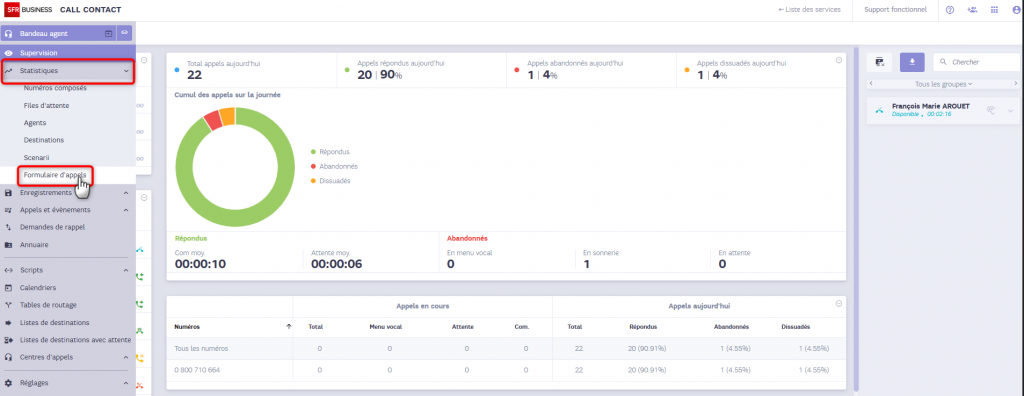Click the Disponible status of François Marie AROUET
This screenshot has height=396, width=1024.
pyautogui.click(x=904, y=114)
